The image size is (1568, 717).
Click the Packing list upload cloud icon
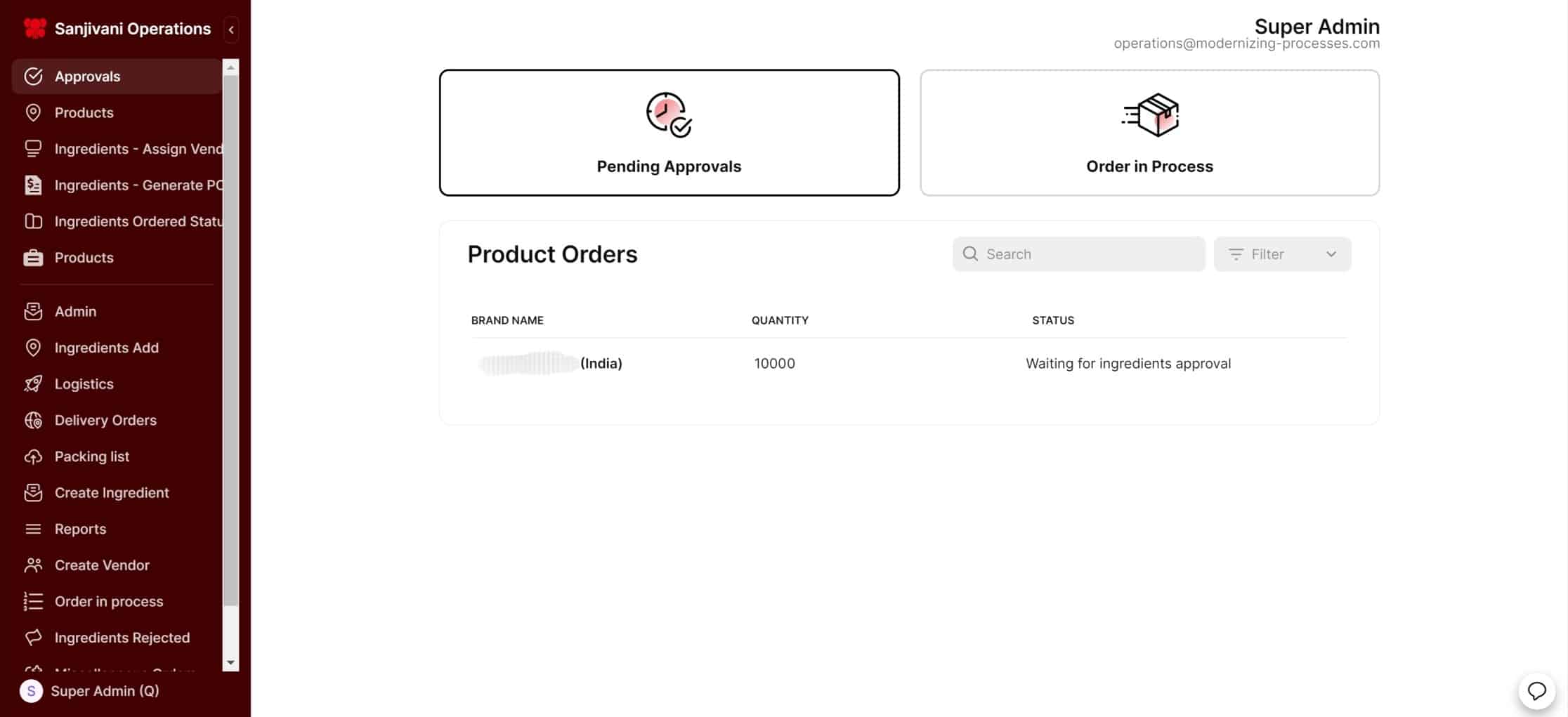[x=33, y=456]
